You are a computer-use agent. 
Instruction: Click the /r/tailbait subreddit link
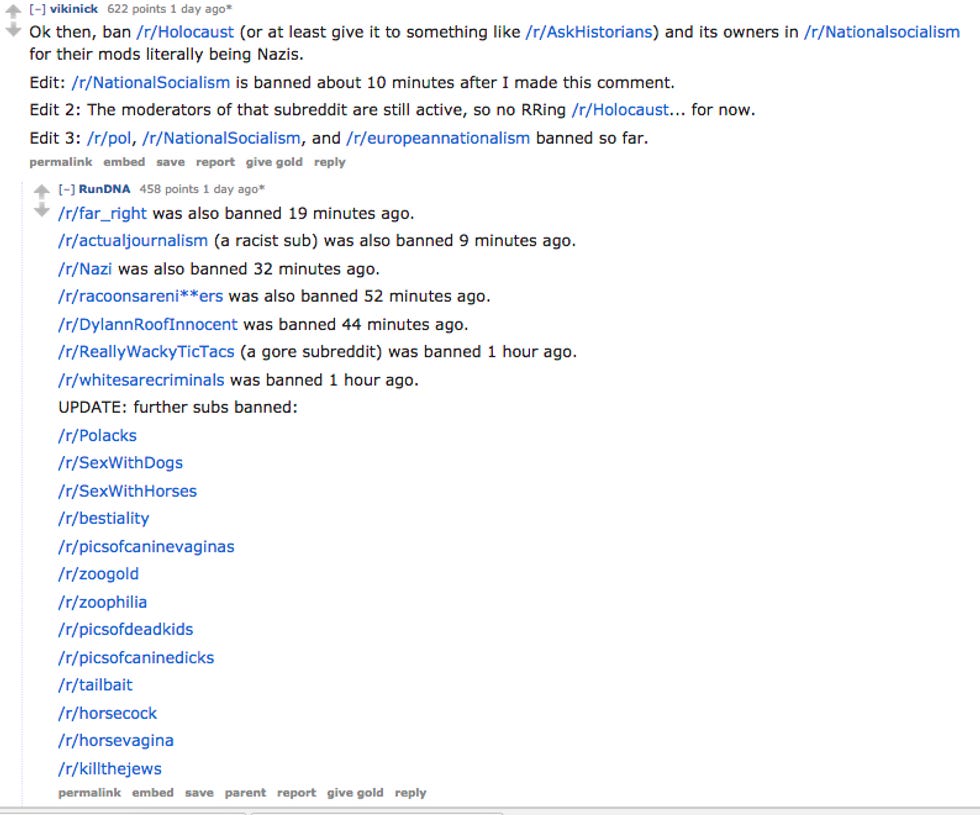pos(96,685)
